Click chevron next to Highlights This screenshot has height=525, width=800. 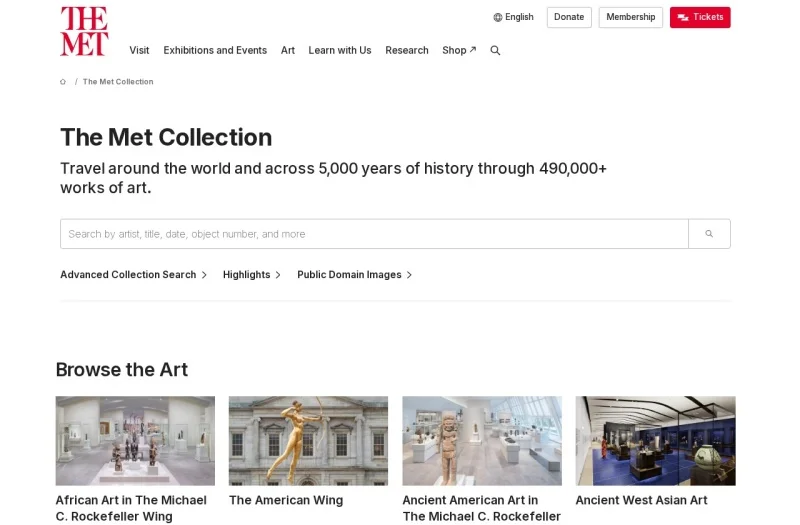point(278,275)
